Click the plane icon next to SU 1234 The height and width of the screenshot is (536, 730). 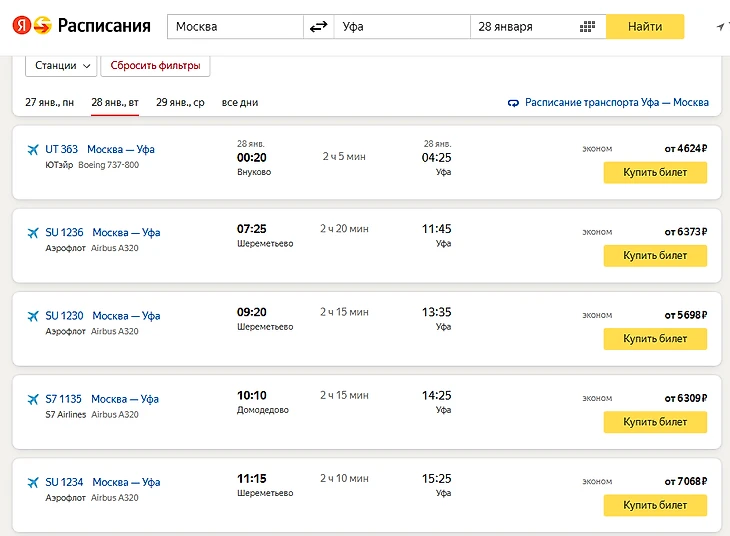(x=32, y=482)
